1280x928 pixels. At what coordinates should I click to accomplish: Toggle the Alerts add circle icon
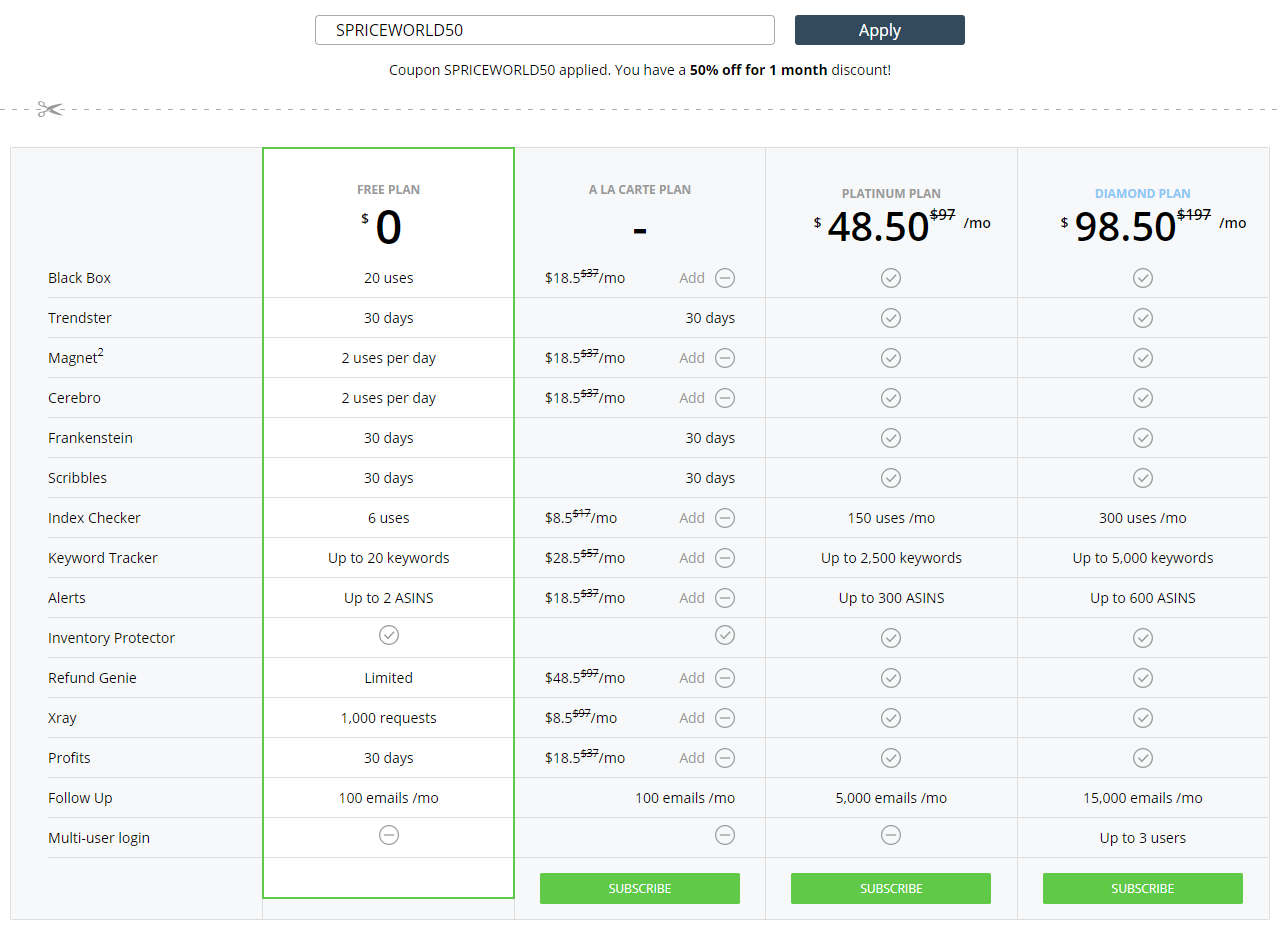pyautogui.click(x=725, y=598)
